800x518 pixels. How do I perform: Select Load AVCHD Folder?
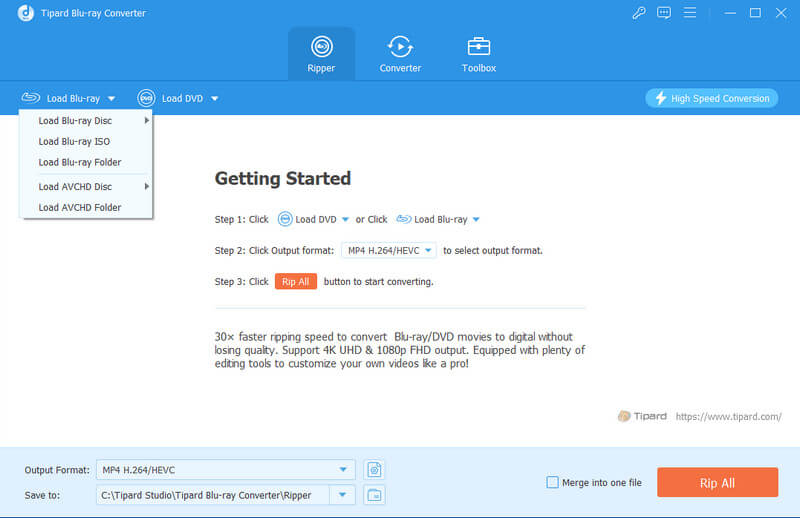pos(86,208)
